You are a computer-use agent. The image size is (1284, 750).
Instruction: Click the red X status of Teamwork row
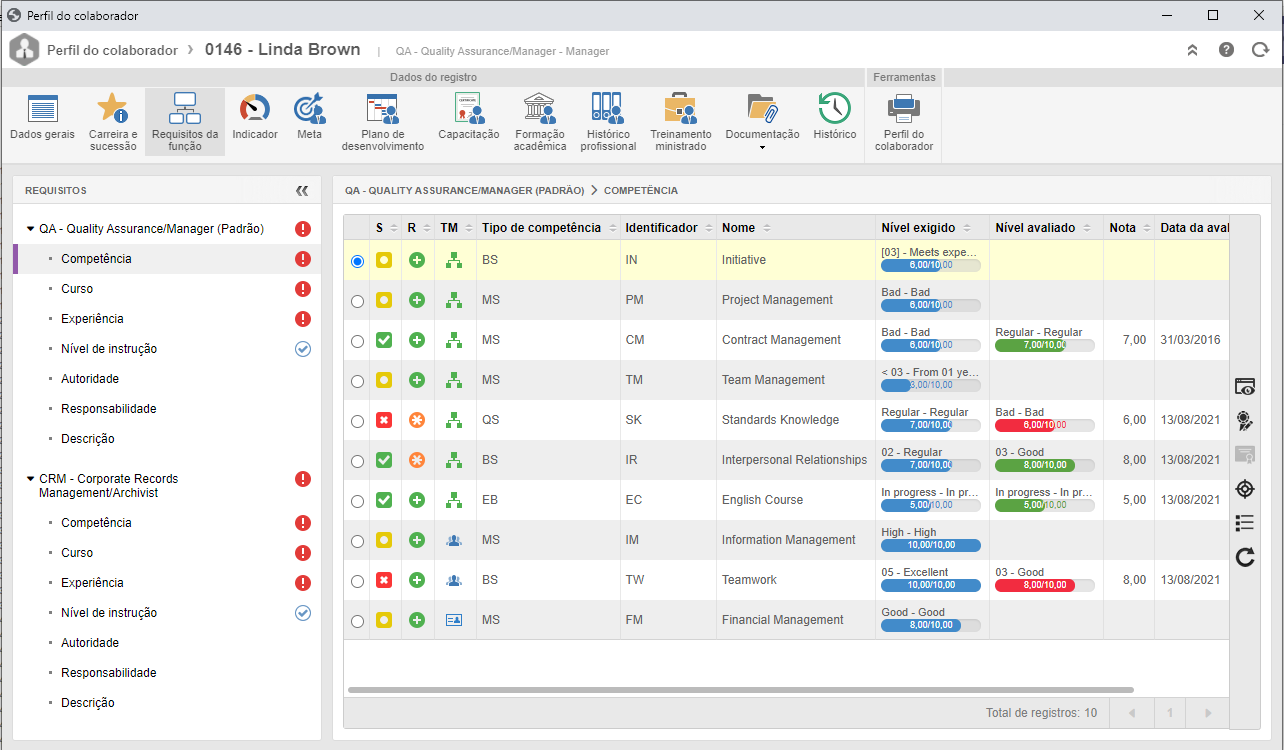(384, 580)
